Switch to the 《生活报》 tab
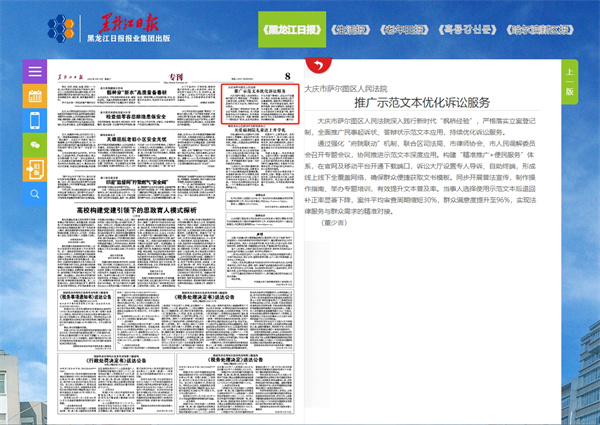This screenshot has height=425, width=600. pyautogui.click(x=351, y=30)
